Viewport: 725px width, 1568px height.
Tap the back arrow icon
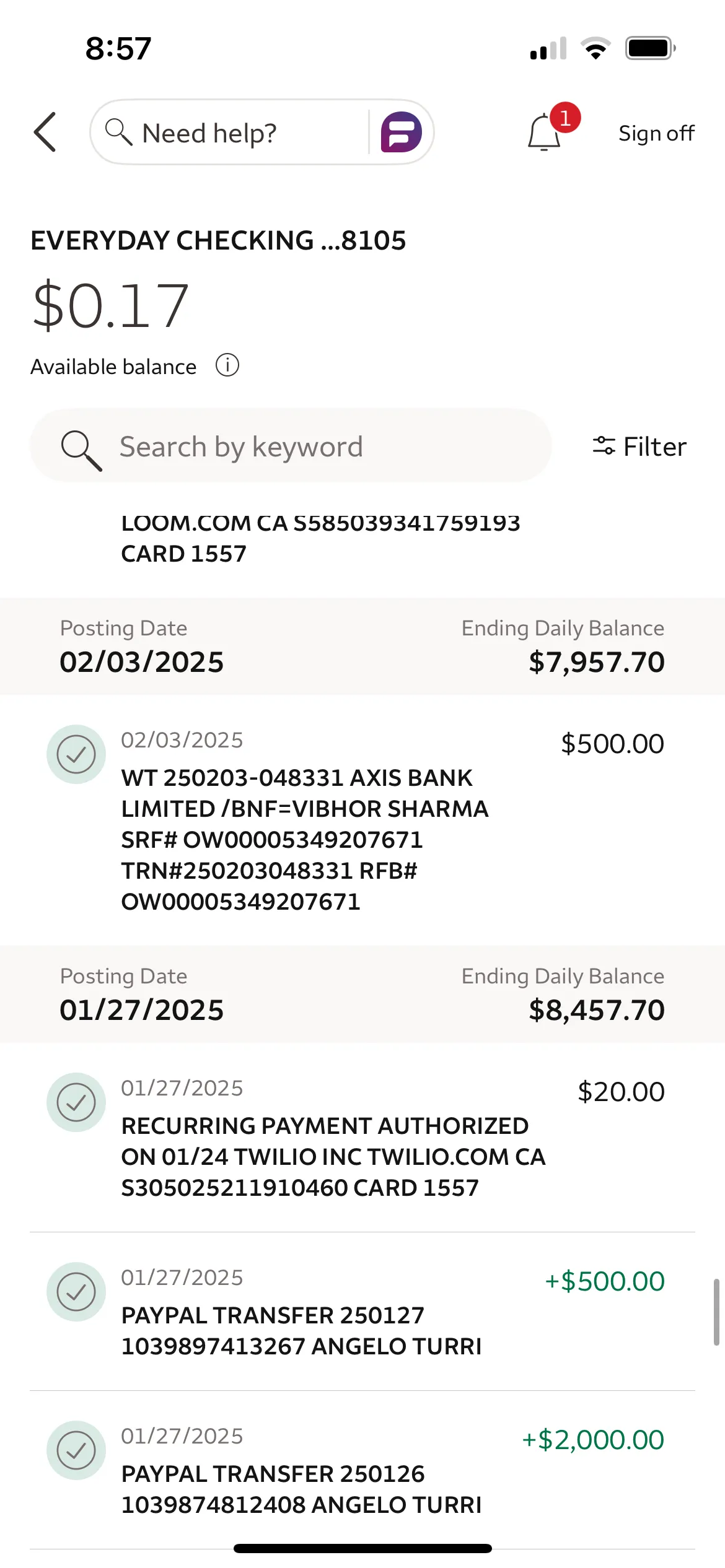pos(45,132)
